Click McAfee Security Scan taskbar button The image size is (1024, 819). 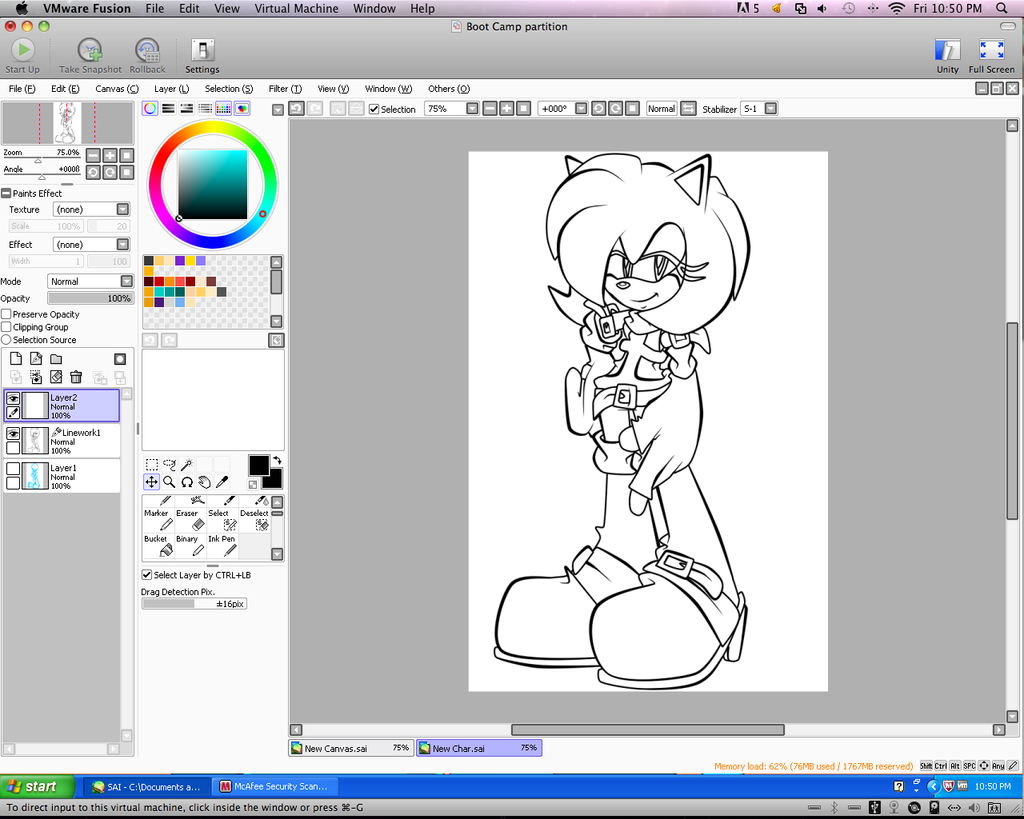274,786
